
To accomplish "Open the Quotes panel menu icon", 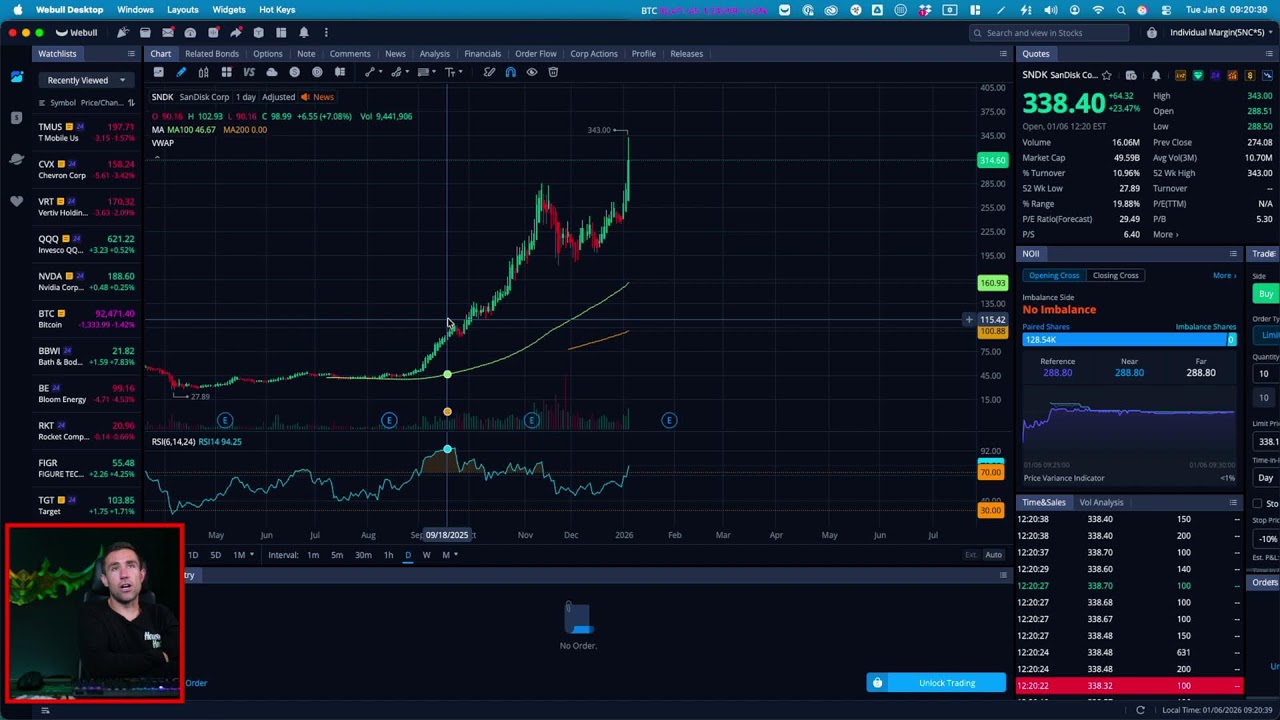I will 1268,54.
